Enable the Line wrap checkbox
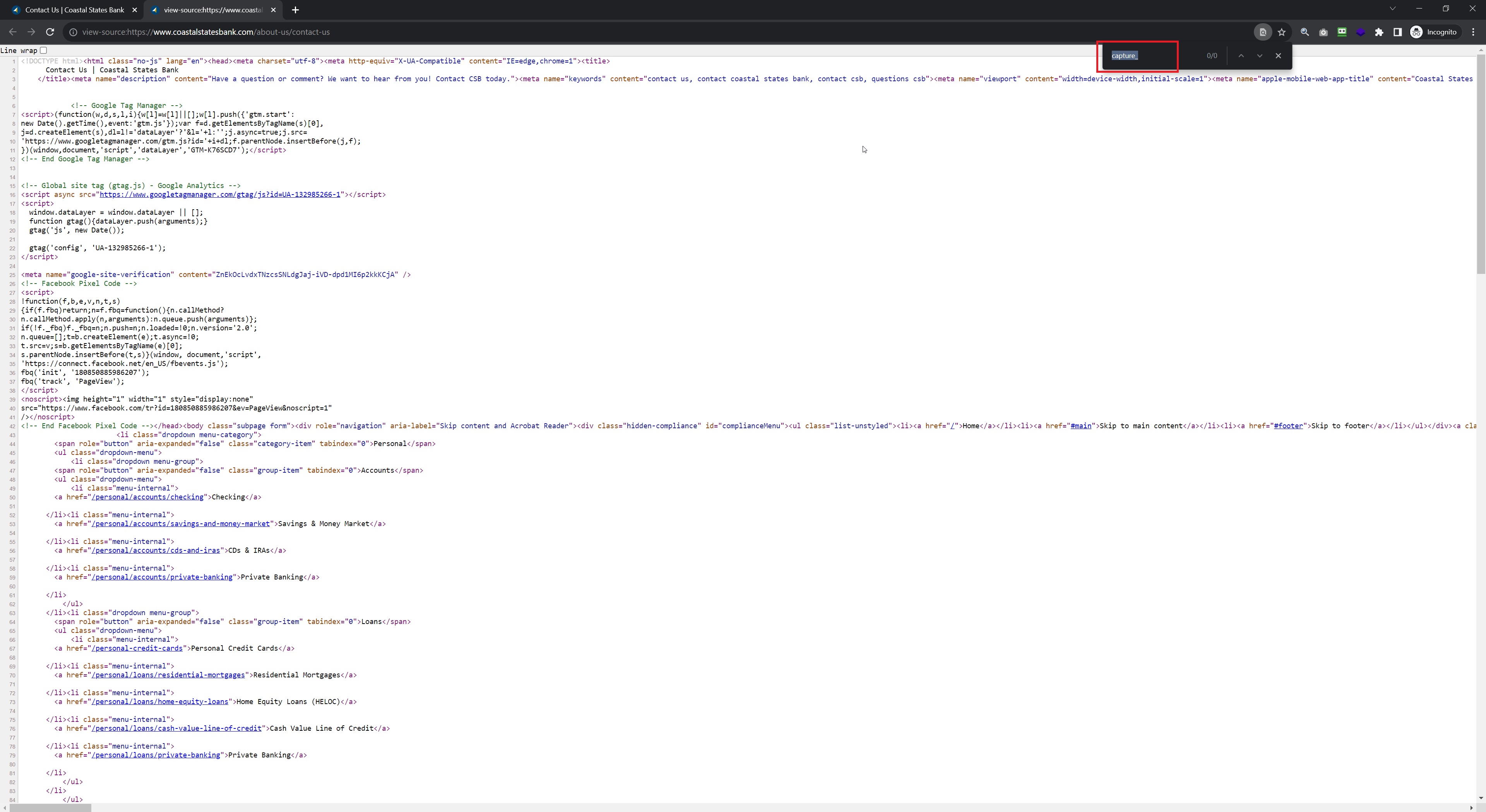Viewport: 1486px width, 812px height. 43,51
